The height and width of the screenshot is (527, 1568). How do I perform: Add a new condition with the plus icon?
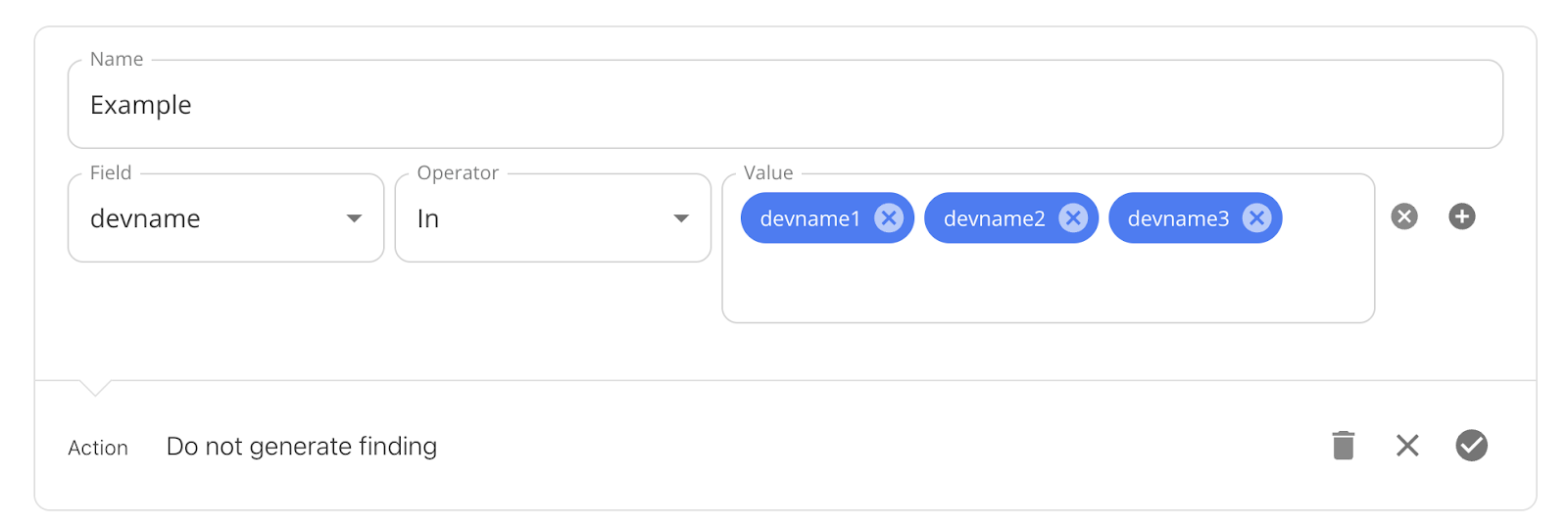pyautogui.click(x=1462, y=216)
